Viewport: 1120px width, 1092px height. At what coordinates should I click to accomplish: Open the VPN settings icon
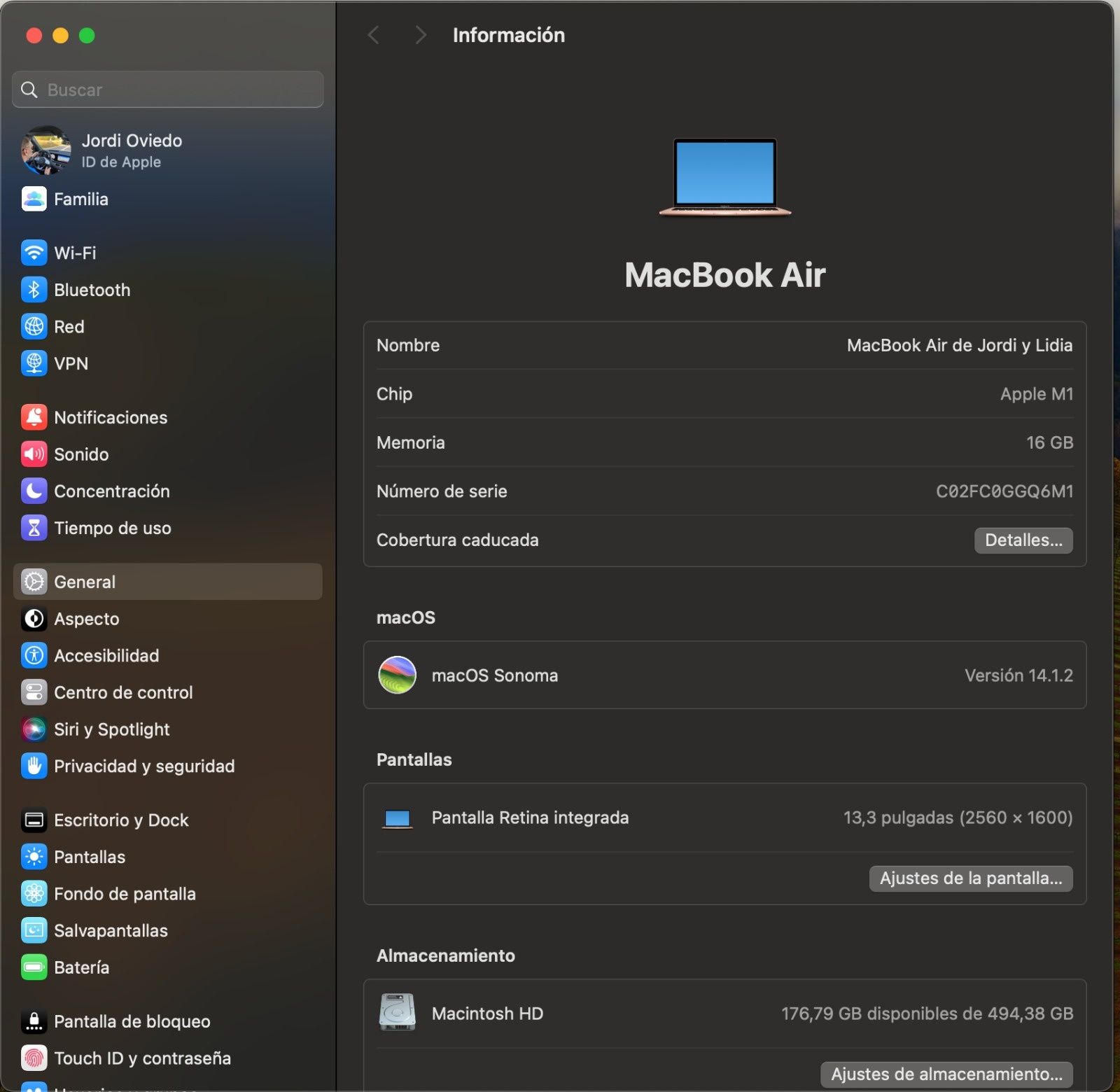[x=34, y=363]
